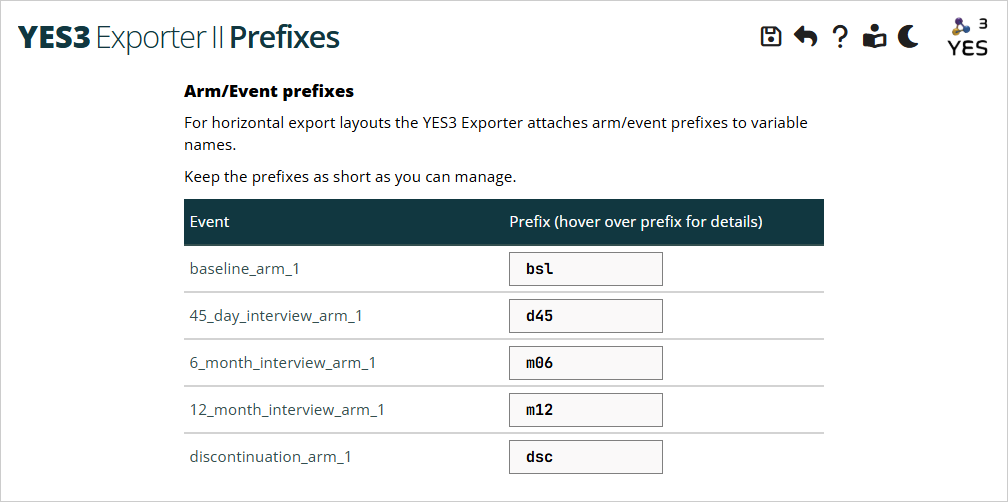Toggle dark mode with moon icon
The height and width of the screenshot is (502, 1008).
(x=908, y=37)
